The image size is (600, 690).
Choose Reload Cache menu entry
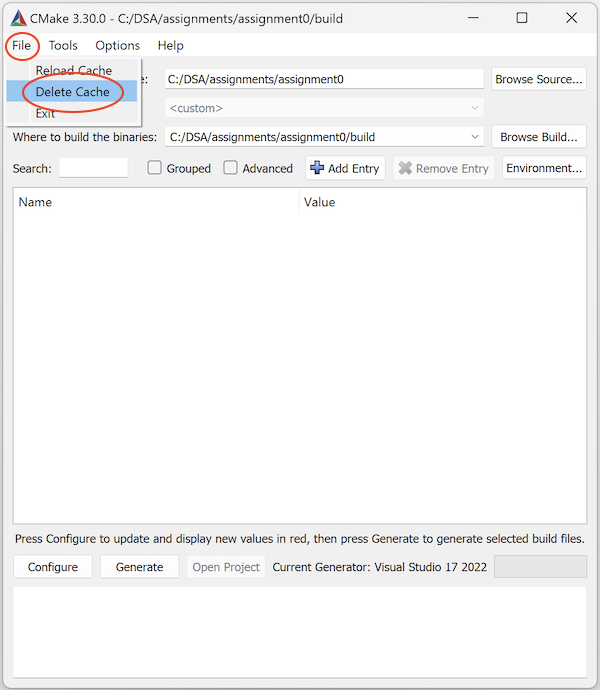click(73, 71)
